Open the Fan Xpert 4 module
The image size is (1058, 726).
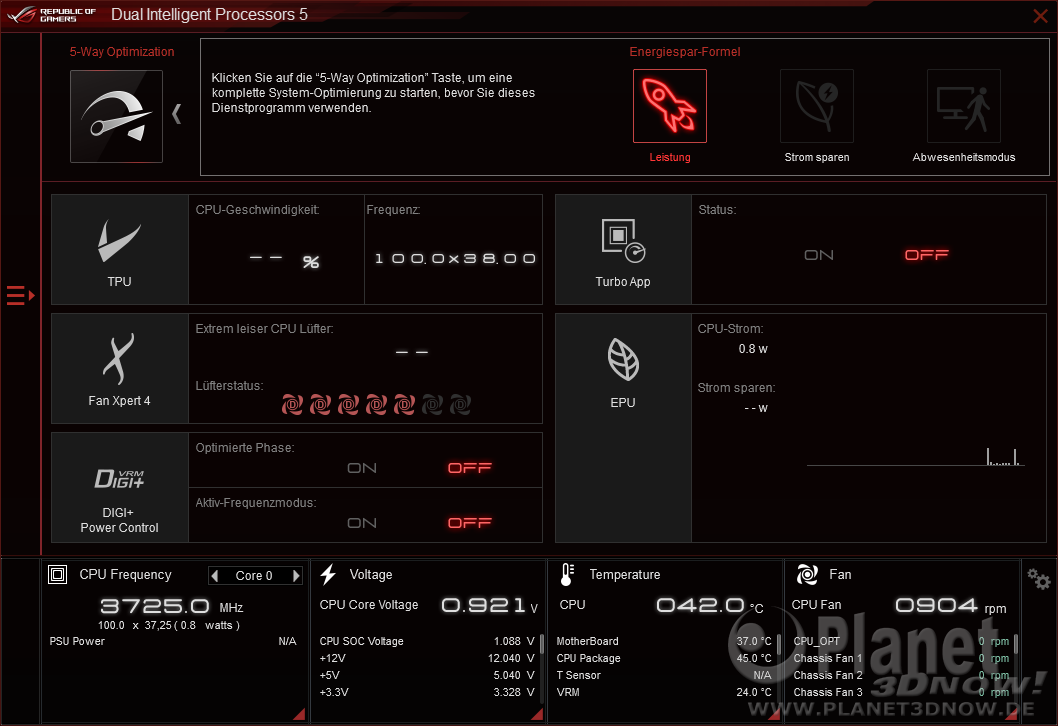tap(119, 368)
